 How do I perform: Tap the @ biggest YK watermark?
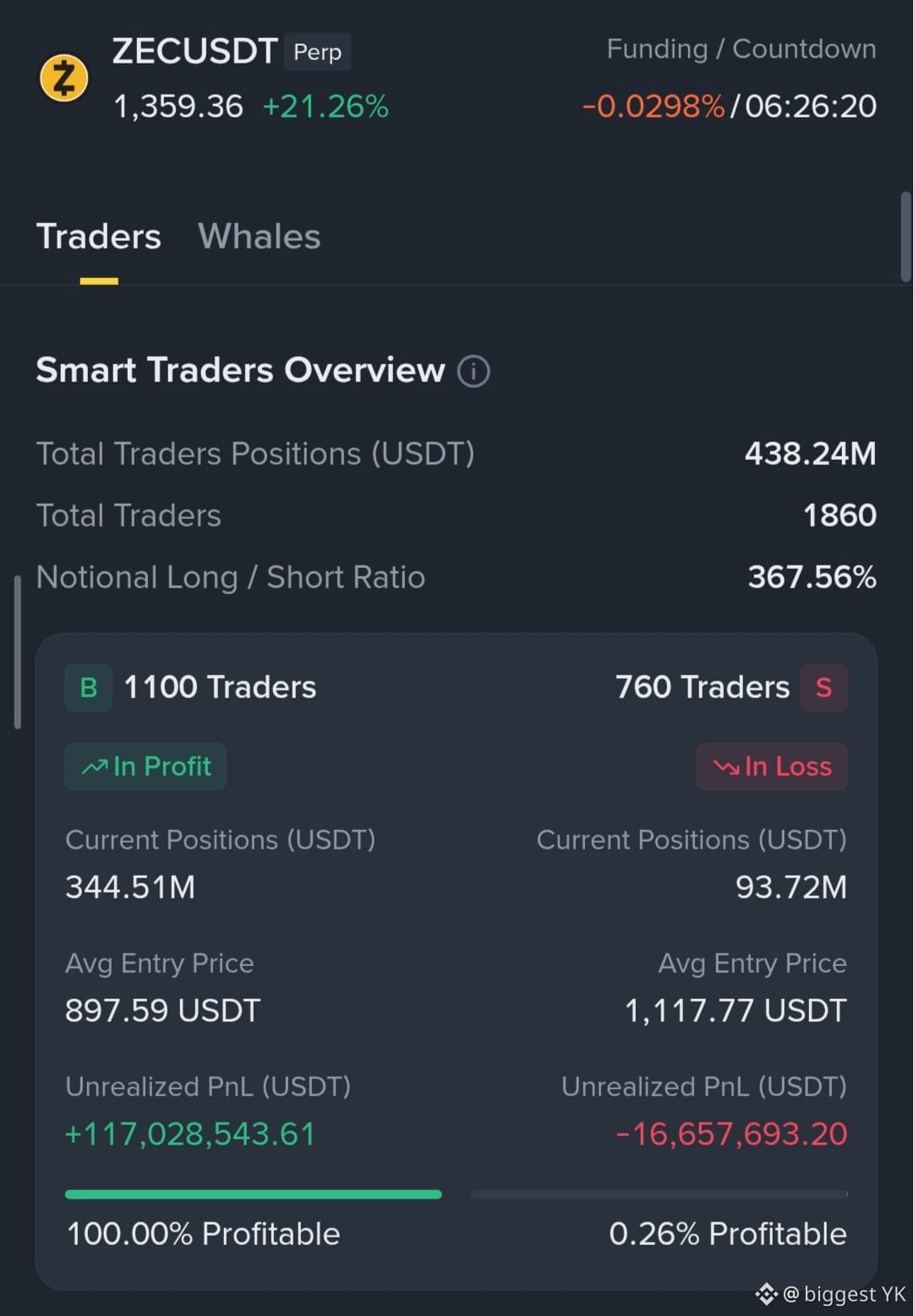click(845, 1294)
